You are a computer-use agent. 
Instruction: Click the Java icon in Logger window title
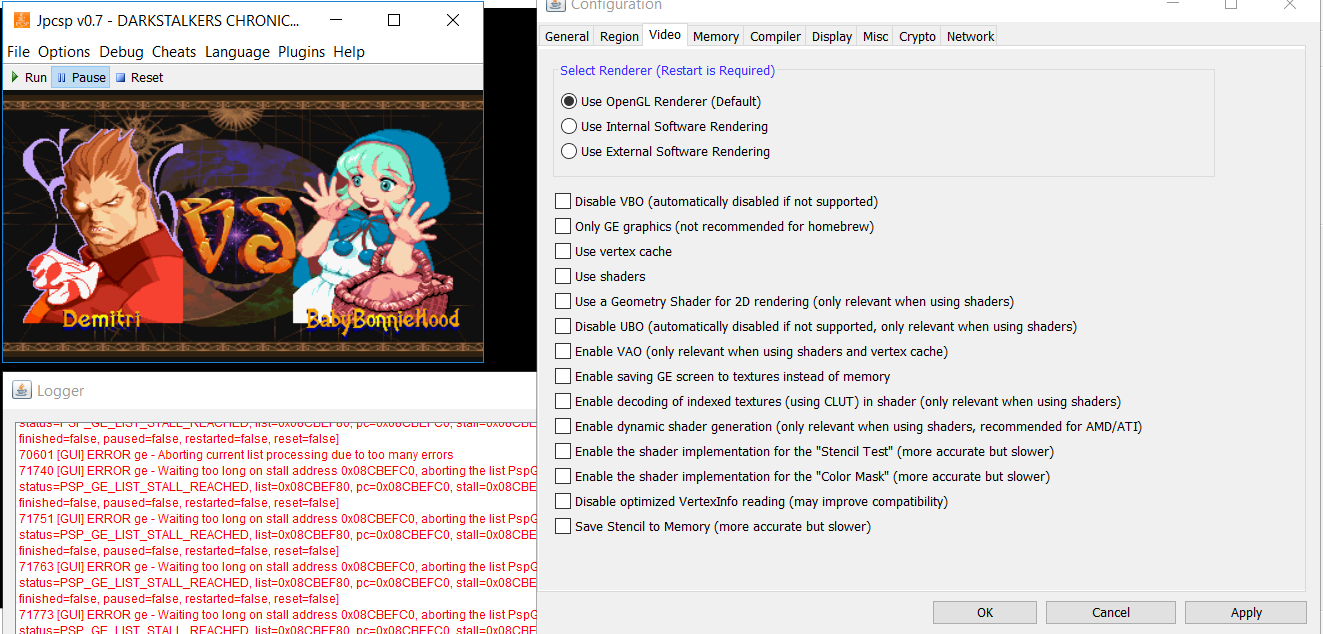click(x=20, y=390)
